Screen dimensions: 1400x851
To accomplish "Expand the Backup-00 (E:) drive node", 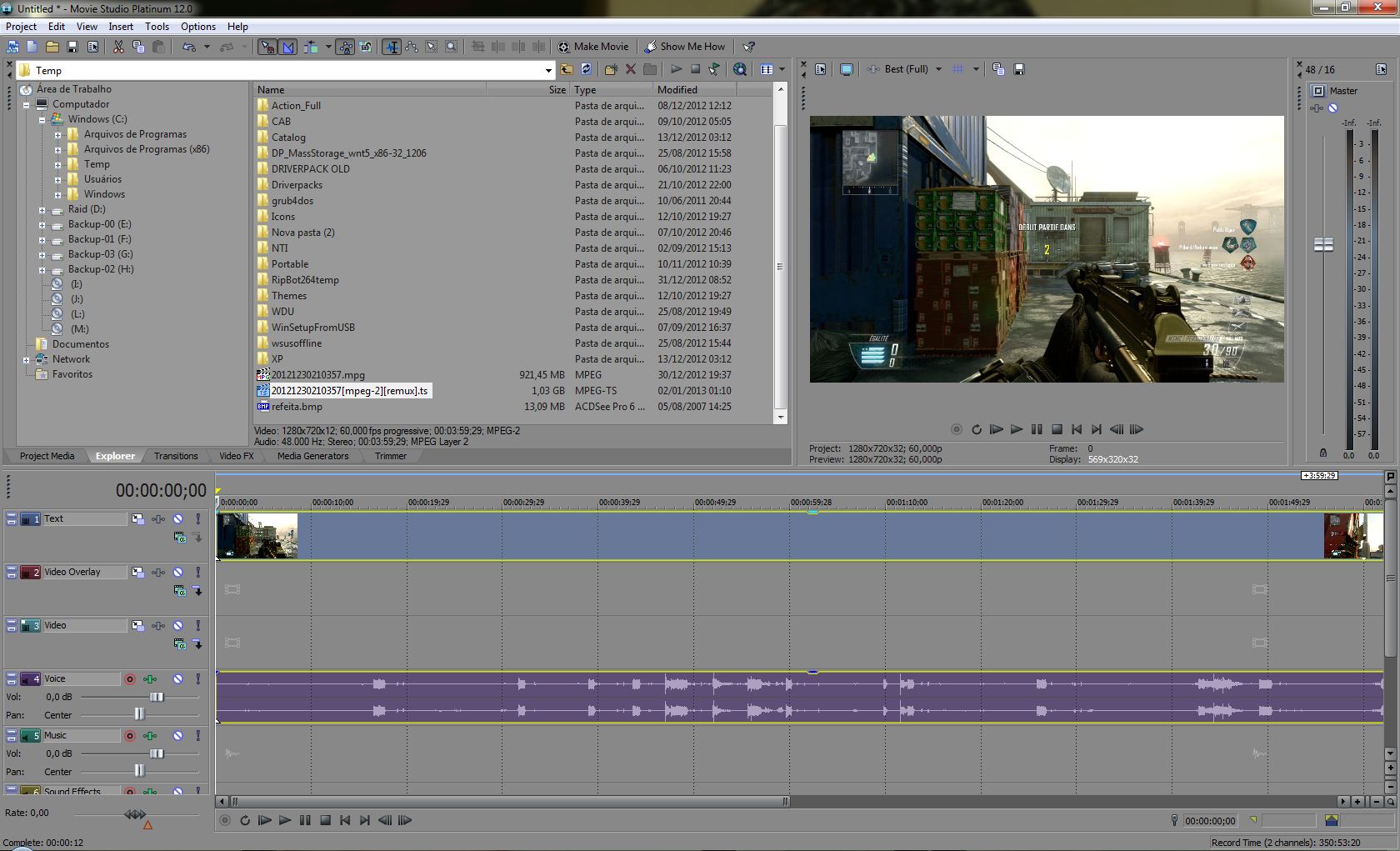I will tap(42, 224).
